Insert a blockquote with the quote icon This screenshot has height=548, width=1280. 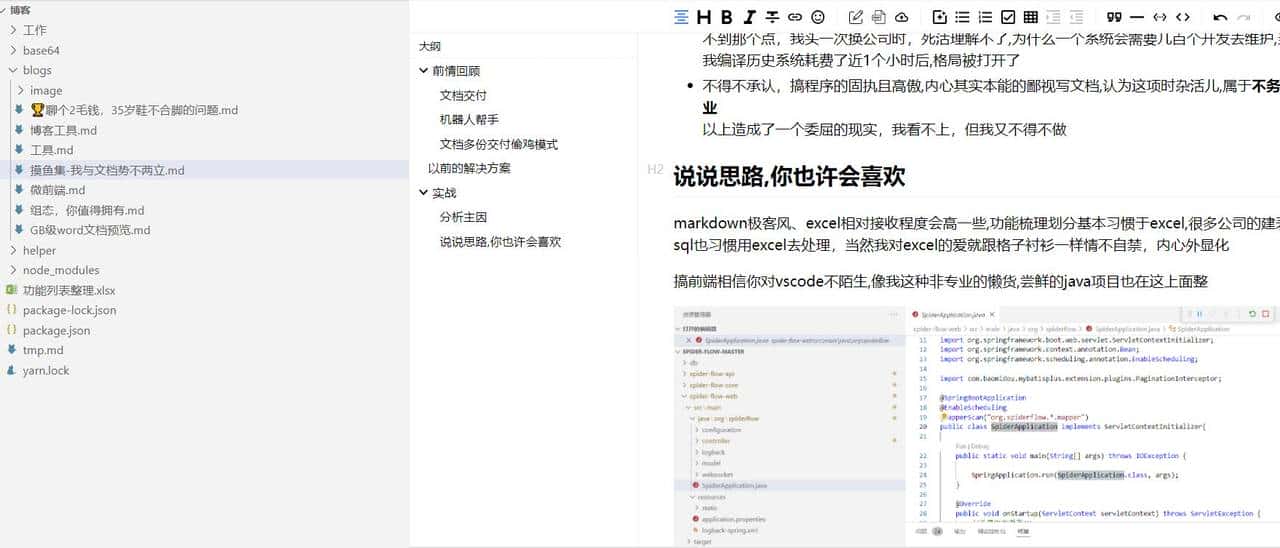point(1114,17)
